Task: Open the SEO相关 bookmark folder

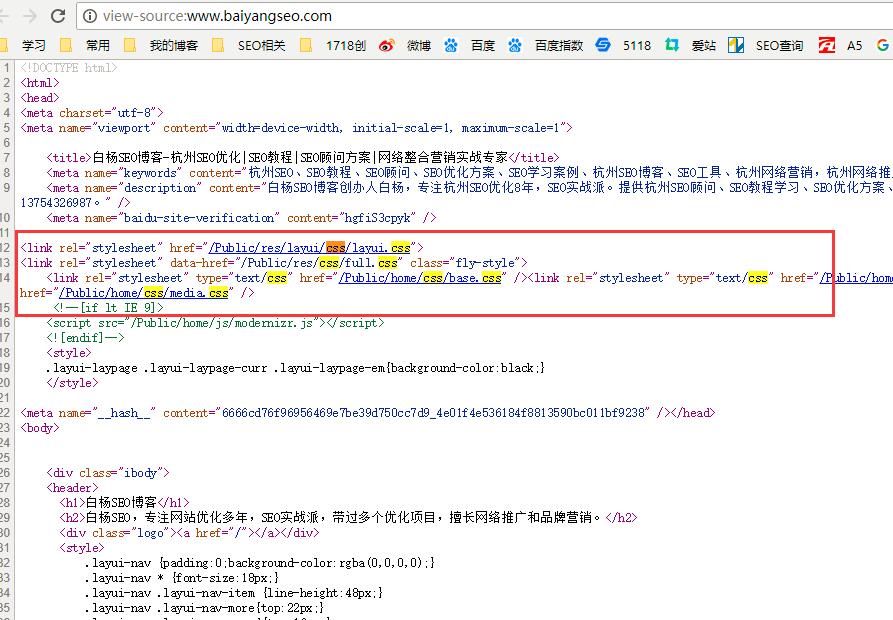Action: [x=249, y=46]
